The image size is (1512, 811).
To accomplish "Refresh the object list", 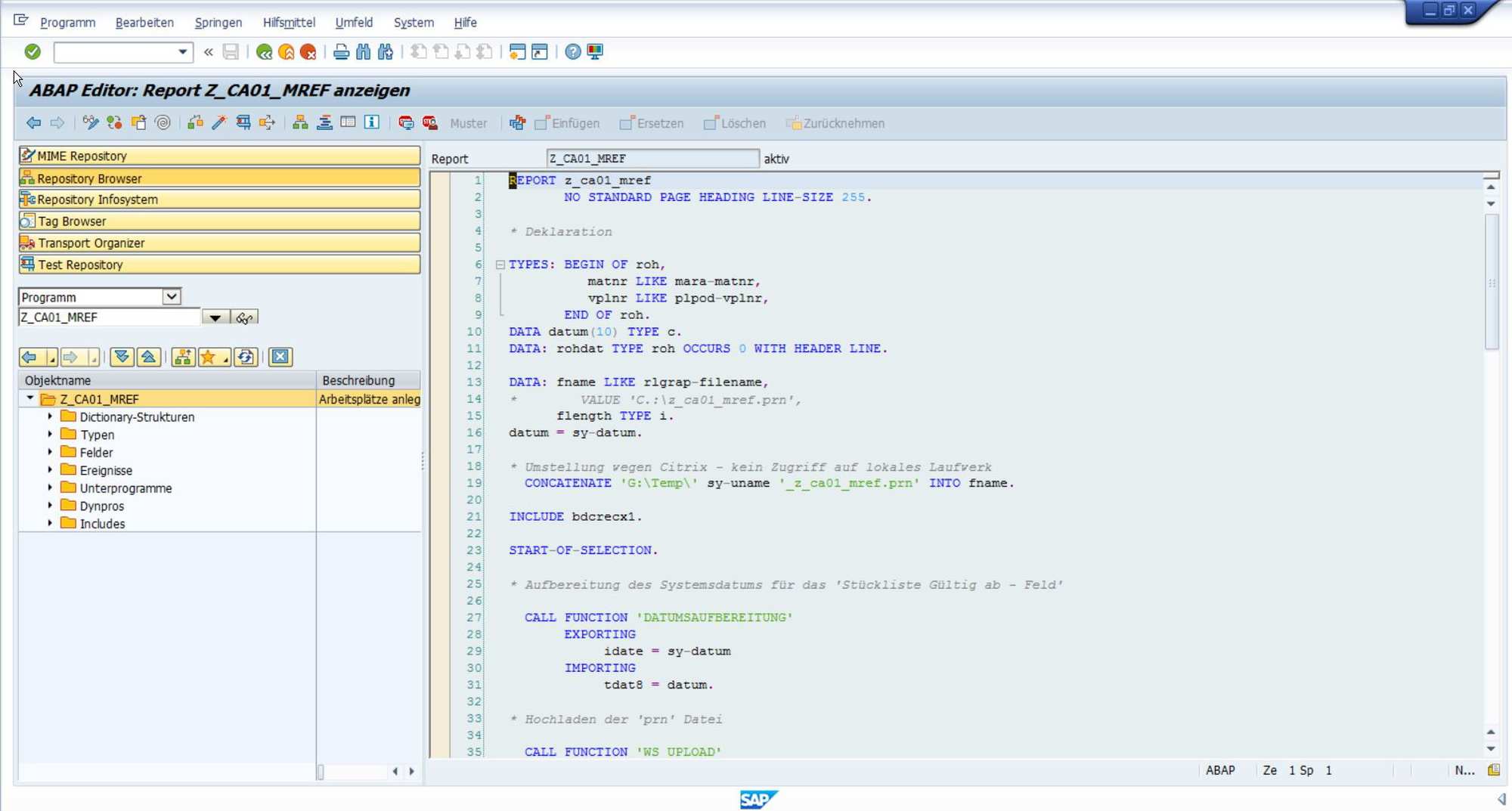I will (245, 357).
